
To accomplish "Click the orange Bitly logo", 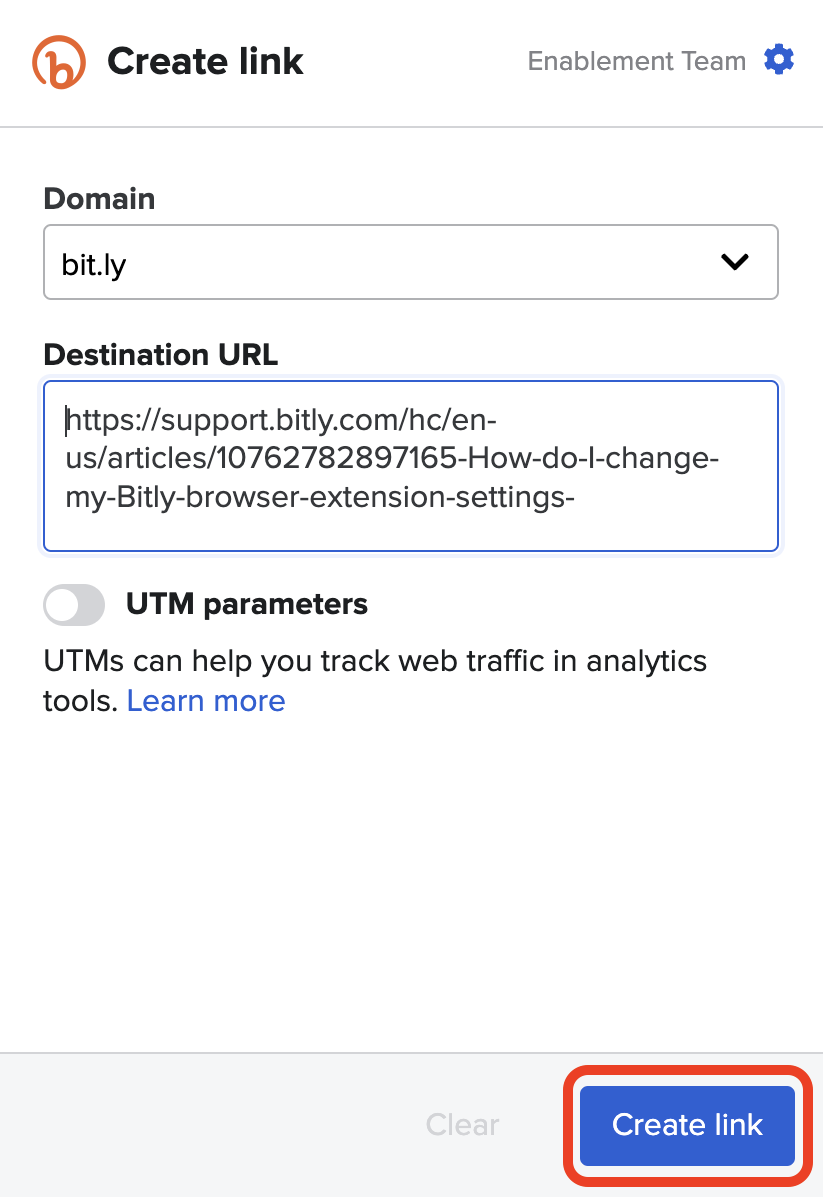I will point(59,62).
